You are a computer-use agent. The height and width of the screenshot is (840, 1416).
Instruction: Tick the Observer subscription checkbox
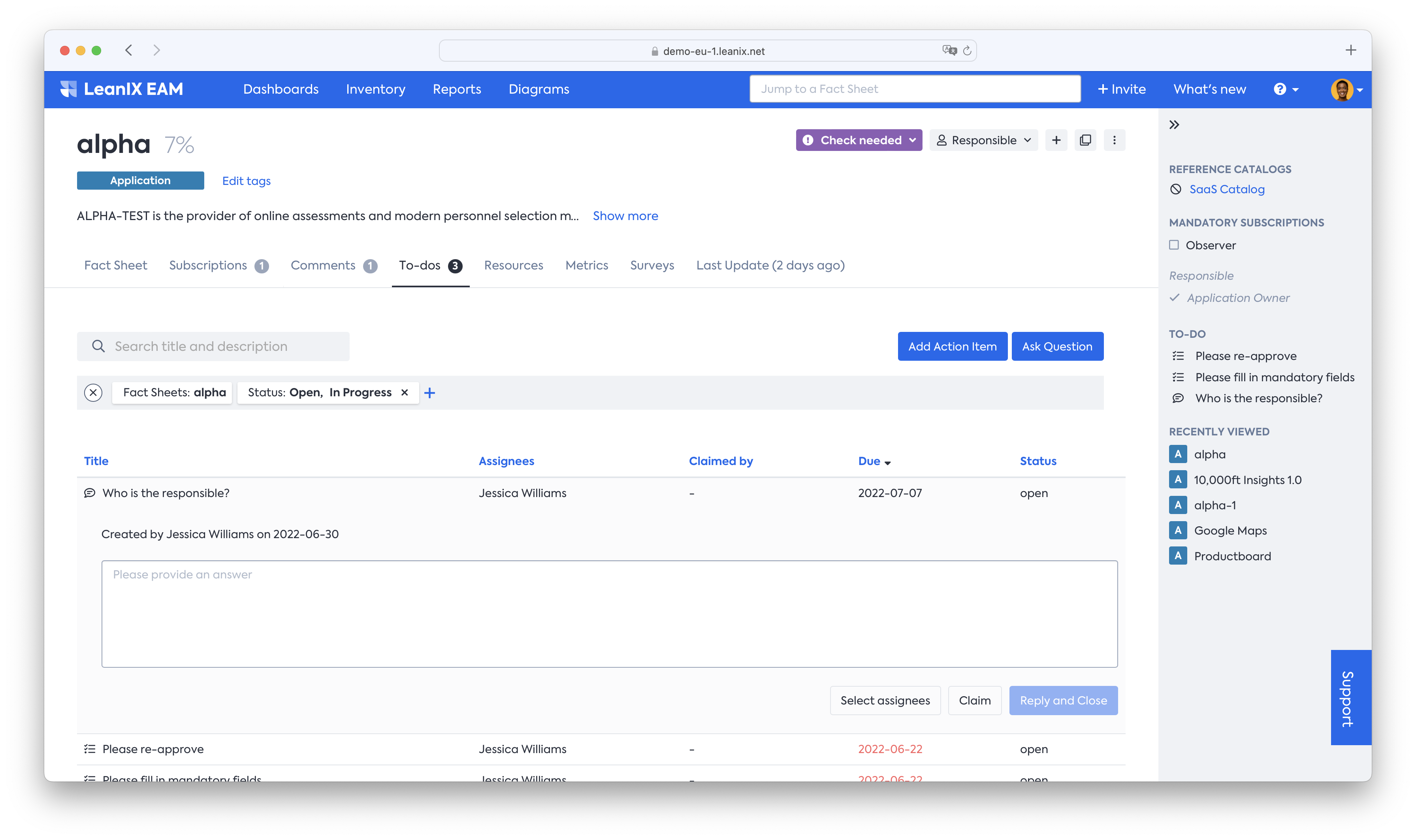[x=1174, y=245]
